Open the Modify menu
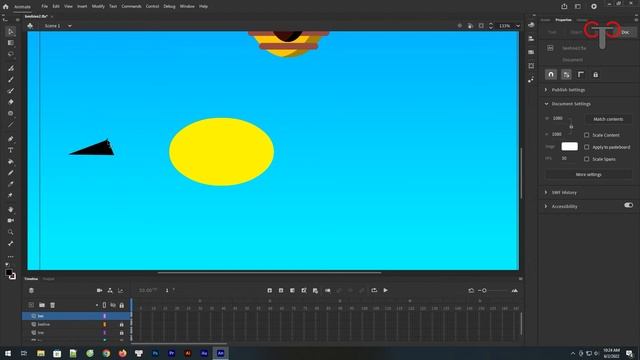The image size is (640, 360). 98,7
